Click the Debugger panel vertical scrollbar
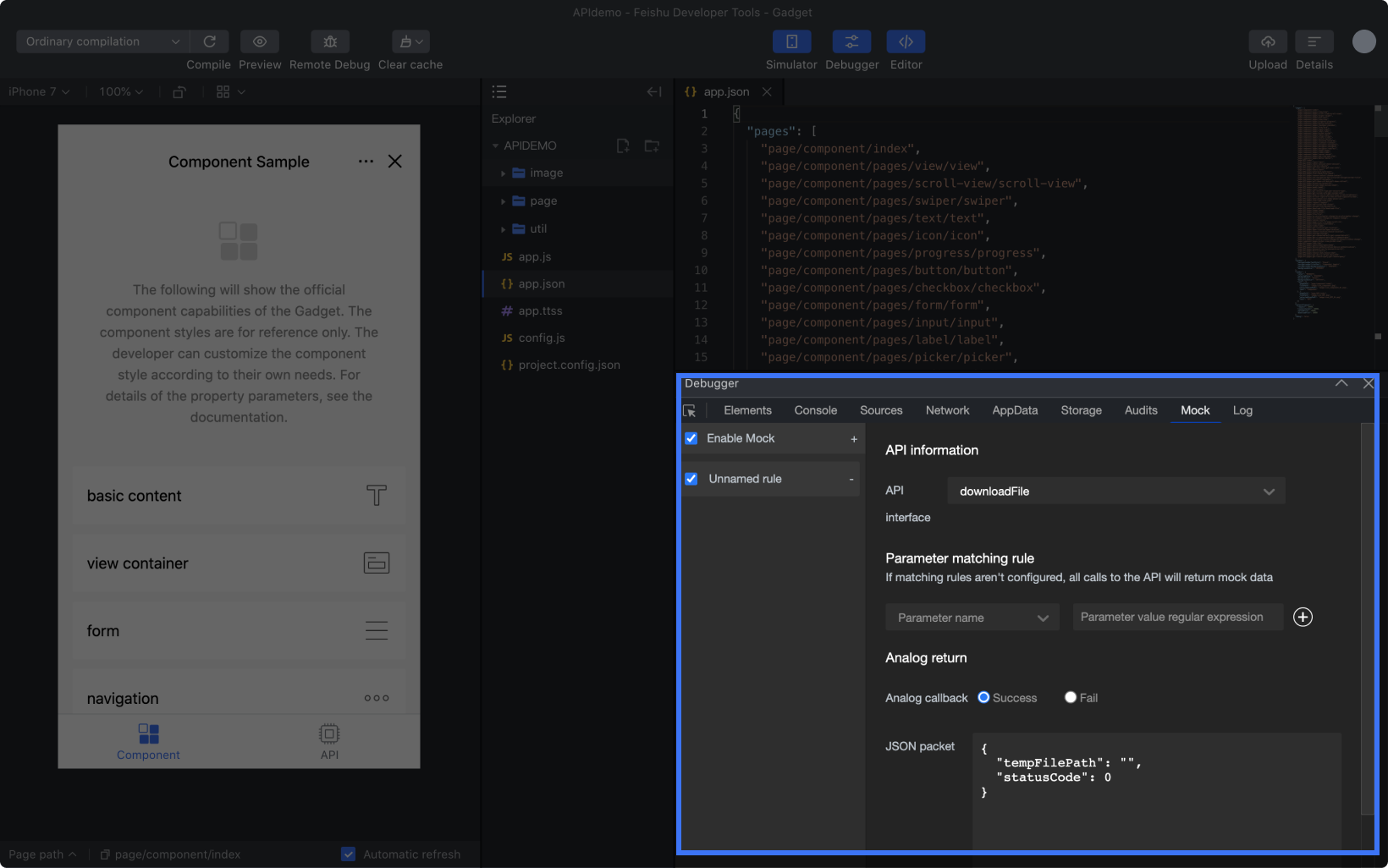Image resolution: width=1388 pixels, height=868 pixels. tap(1368, 619)
